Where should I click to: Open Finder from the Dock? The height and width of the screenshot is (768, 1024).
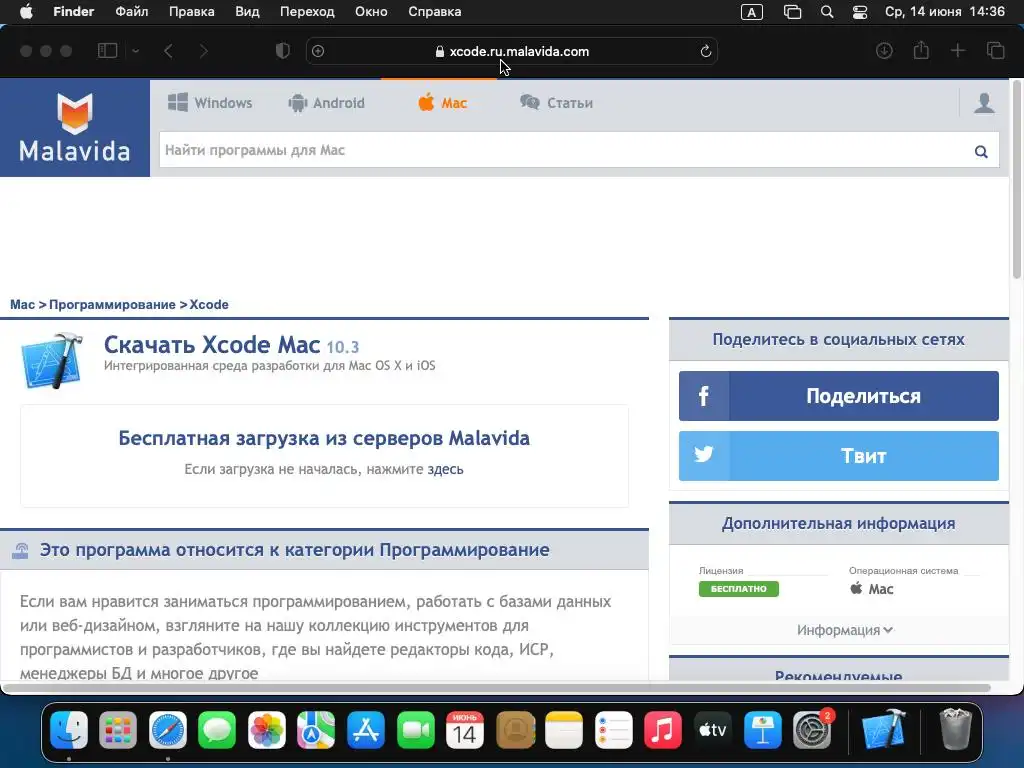(x=69, y=729)
